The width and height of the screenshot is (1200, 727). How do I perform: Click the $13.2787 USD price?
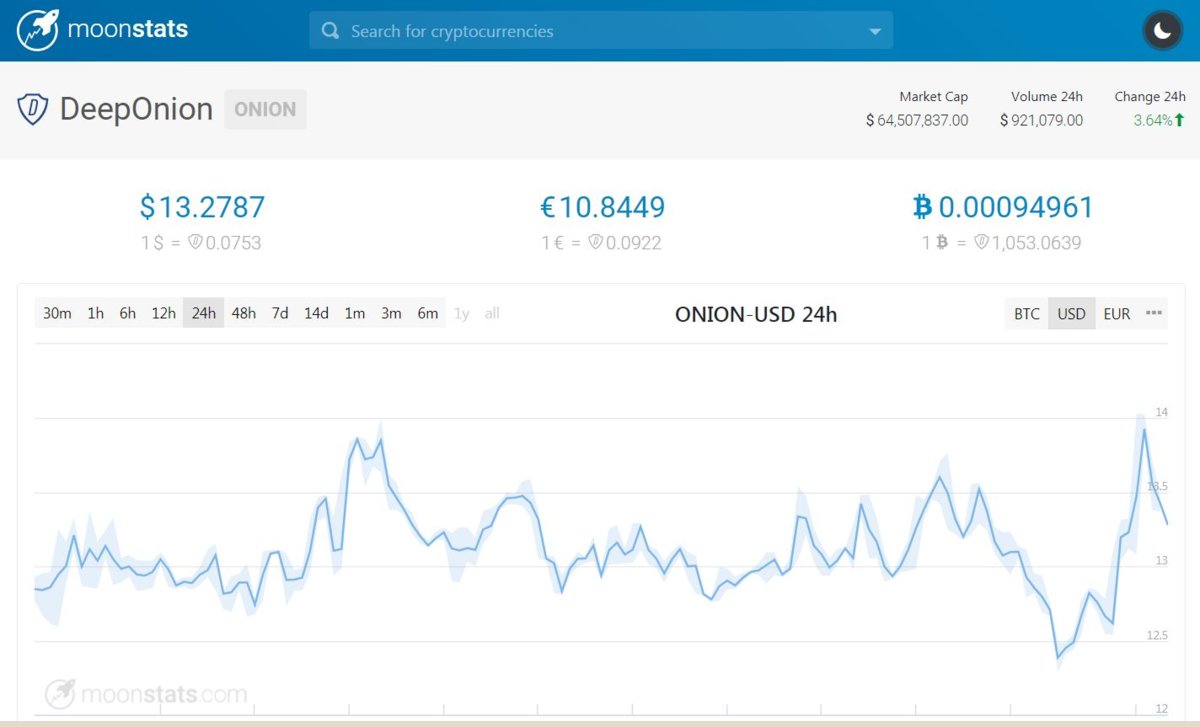[x=202, y=207]
